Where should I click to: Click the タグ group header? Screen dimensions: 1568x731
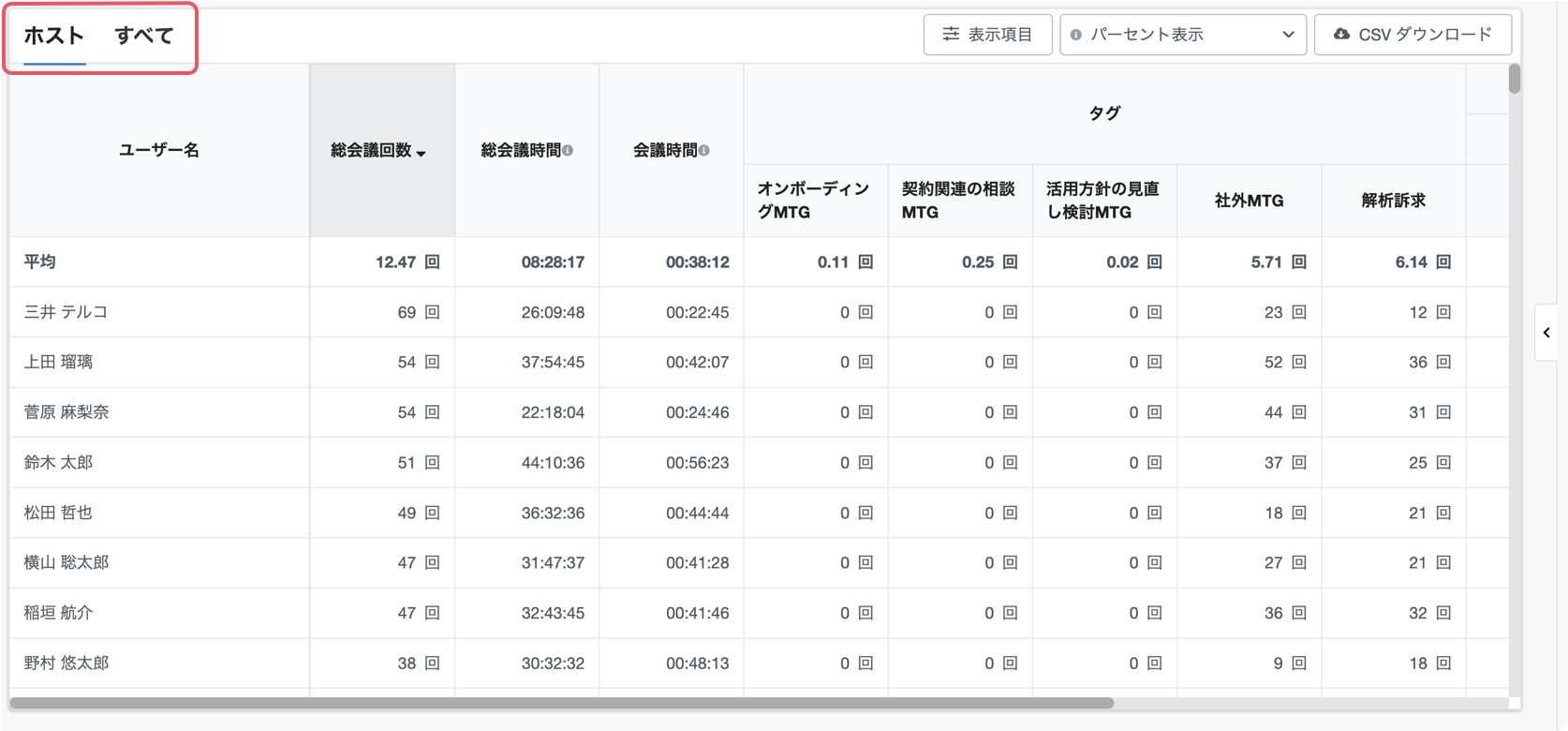[1104, 113]
